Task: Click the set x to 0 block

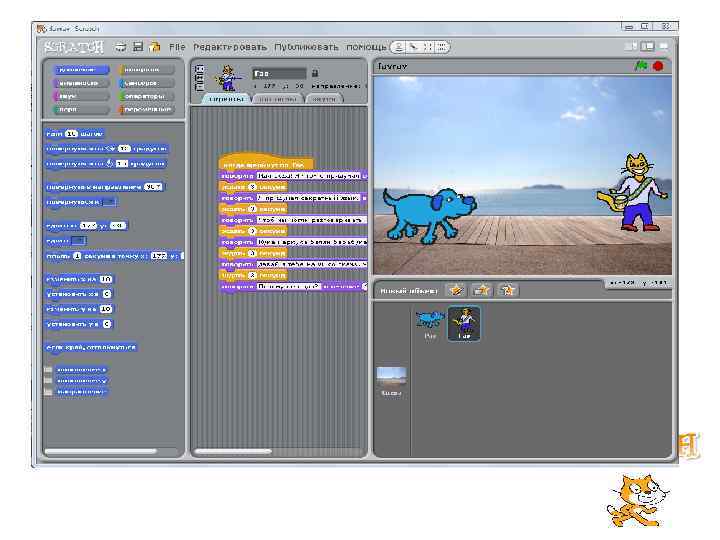Action: [79, 294]
